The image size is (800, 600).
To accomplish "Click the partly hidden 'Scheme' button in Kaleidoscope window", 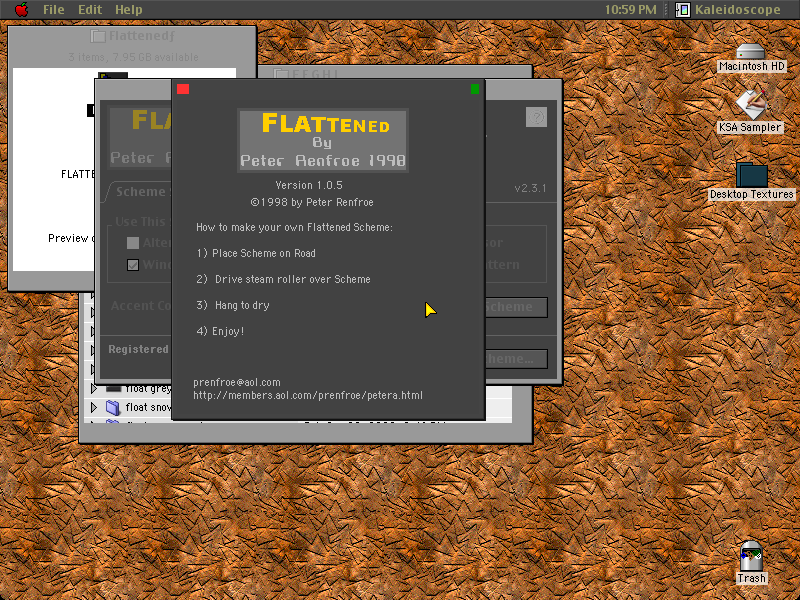I will tap(516, 307).
